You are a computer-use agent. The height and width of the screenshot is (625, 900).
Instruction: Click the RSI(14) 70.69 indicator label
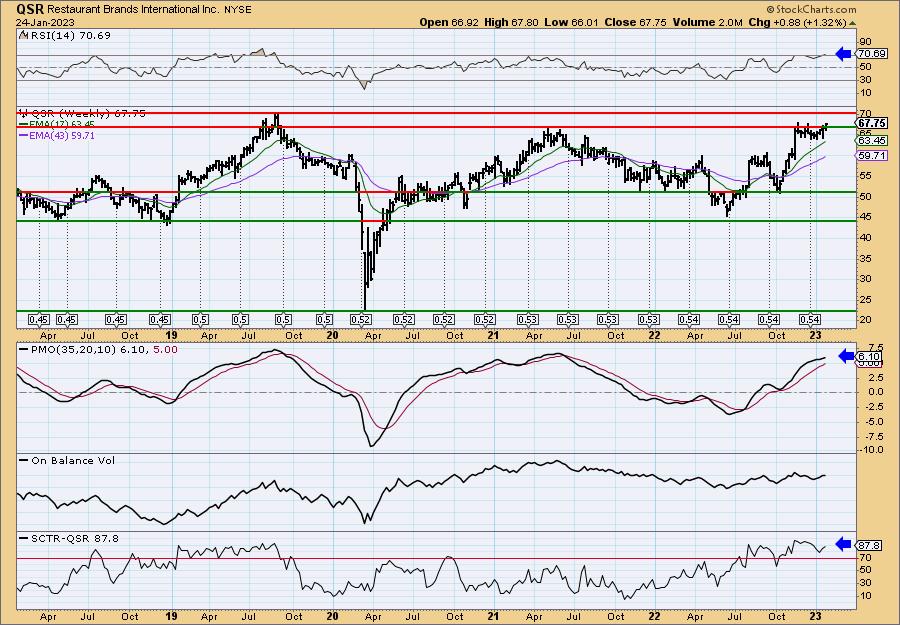point(69,35)
